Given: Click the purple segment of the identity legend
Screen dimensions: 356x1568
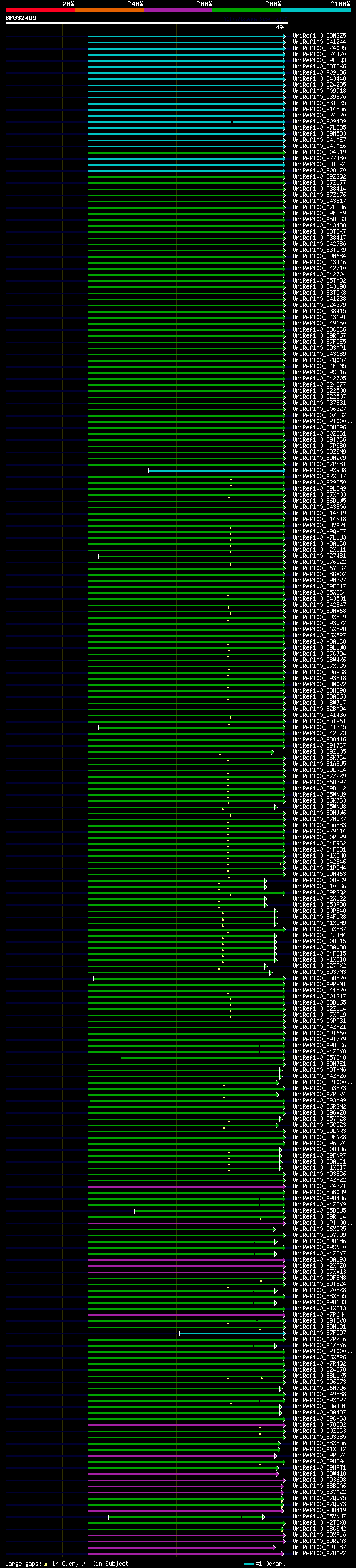Looking at the screenshot, I should [179, 11].
